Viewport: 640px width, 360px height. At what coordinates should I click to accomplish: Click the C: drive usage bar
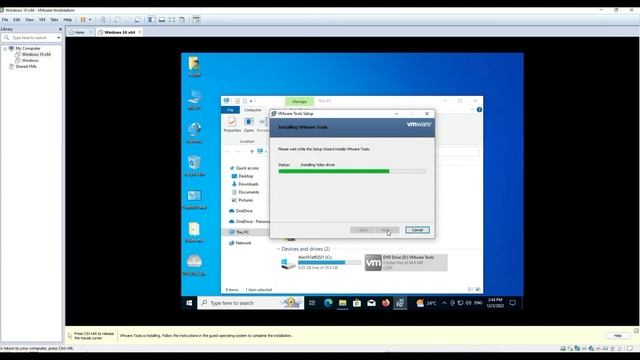(x=329, y=262)
